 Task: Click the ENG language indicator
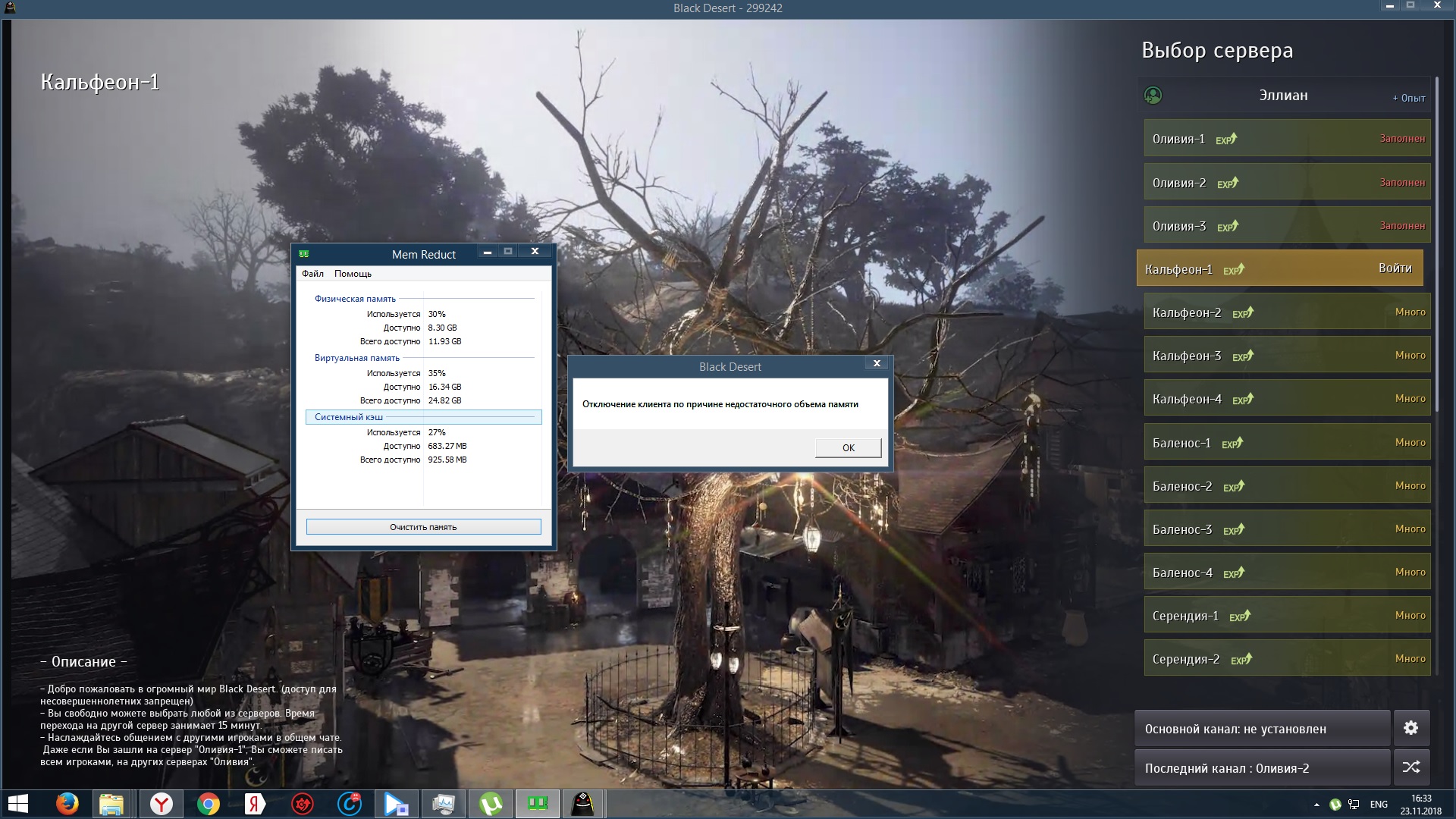tap(1379, 805)
